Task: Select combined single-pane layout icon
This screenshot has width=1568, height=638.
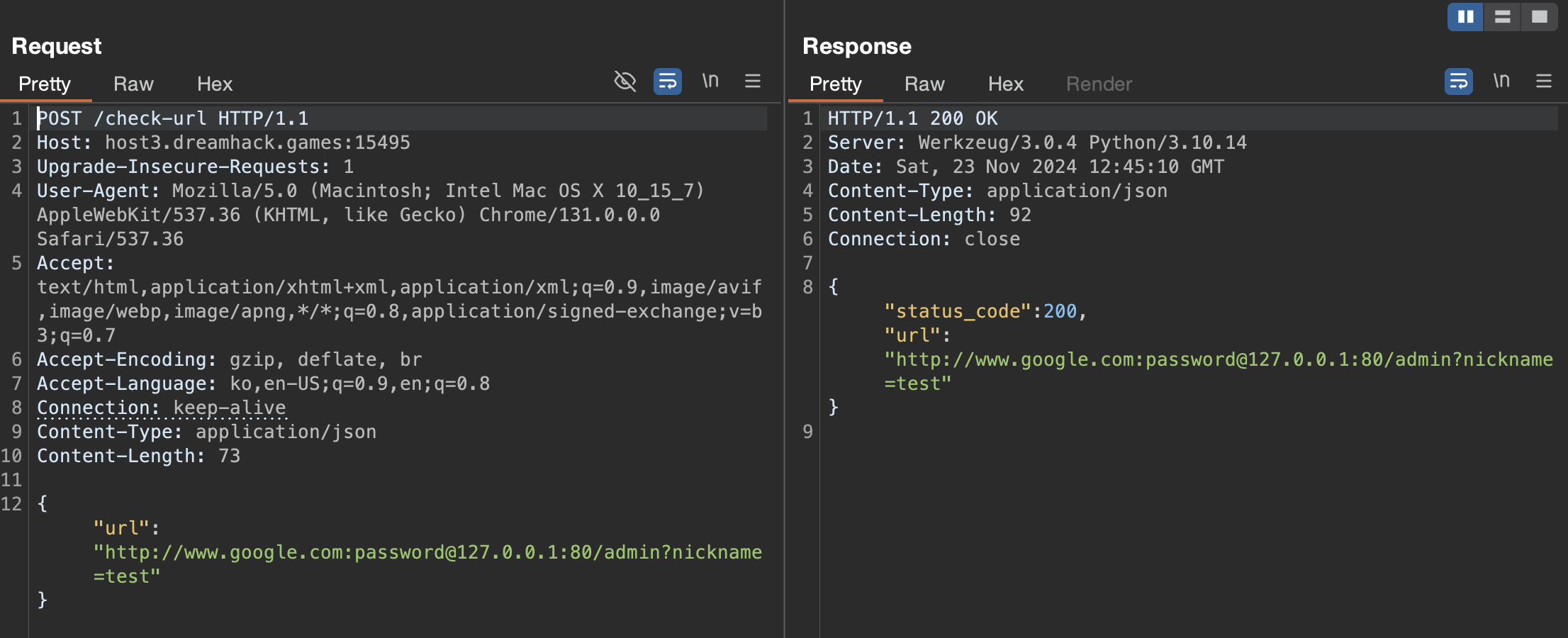Action: click(1539, 16)
